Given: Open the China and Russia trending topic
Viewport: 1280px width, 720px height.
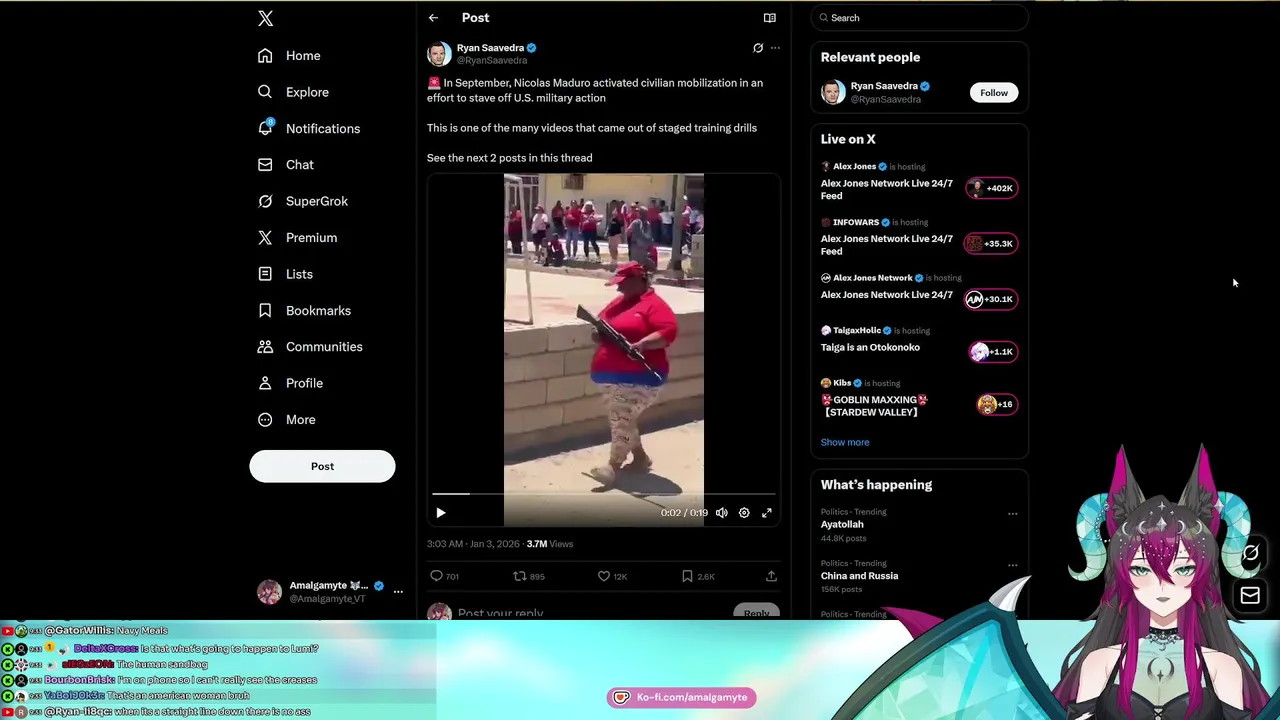Looking at the screenshot, I should click(859, 576).
